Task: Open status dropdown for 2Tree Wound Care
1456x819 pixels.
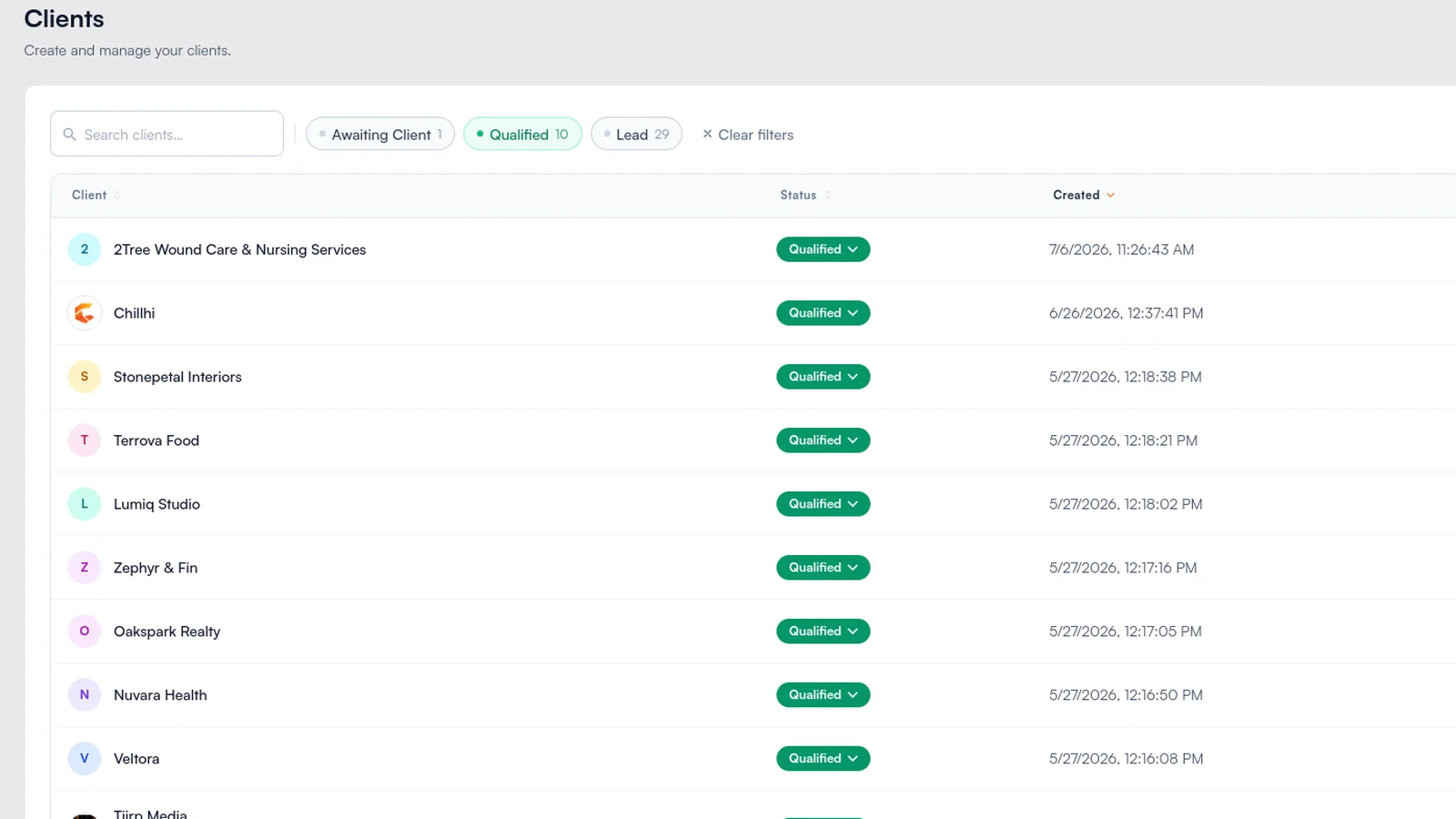Action: point(823,249)
